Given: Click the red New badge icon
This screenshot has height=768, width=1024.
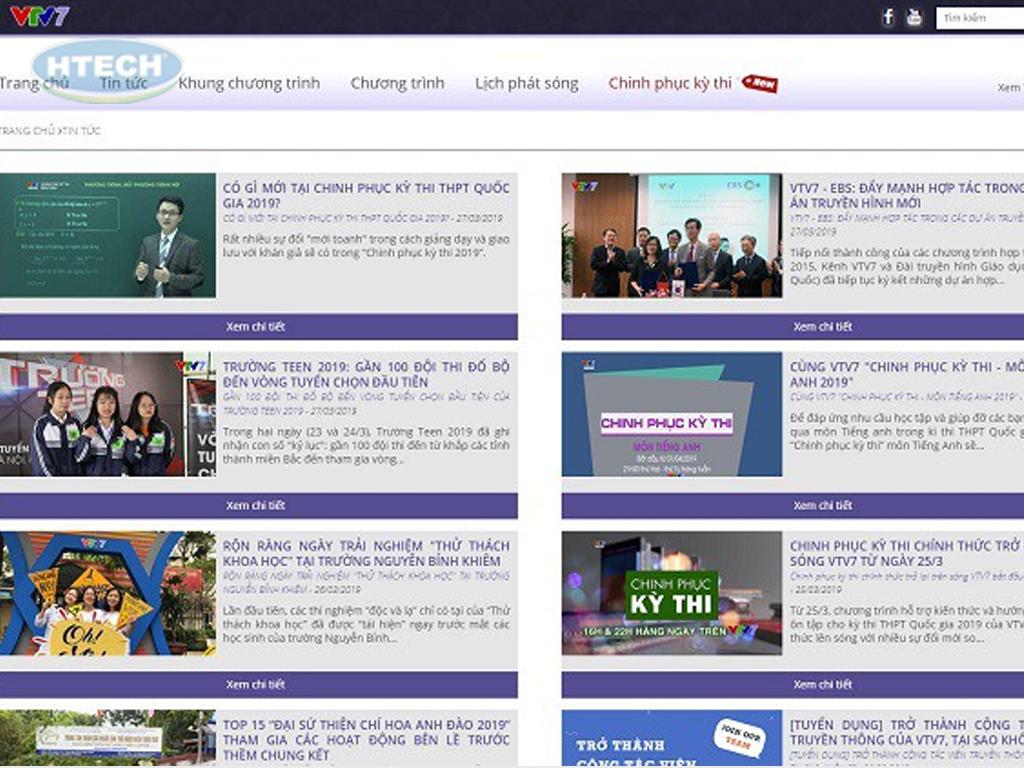Looking at the screenshot, I should click(760, 83).
